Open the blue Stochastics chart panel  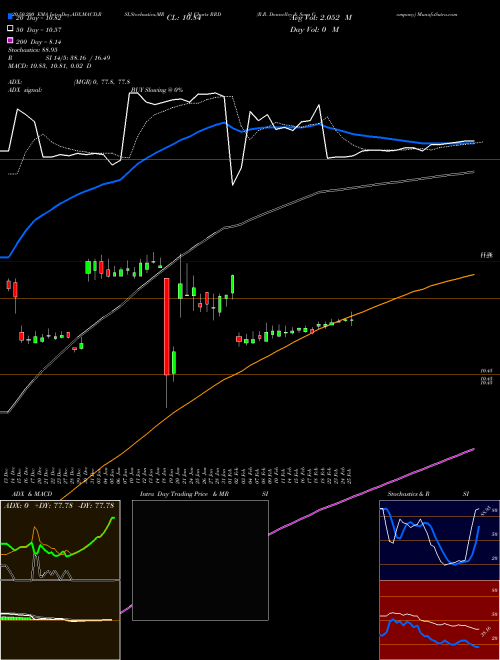[439, 540]
